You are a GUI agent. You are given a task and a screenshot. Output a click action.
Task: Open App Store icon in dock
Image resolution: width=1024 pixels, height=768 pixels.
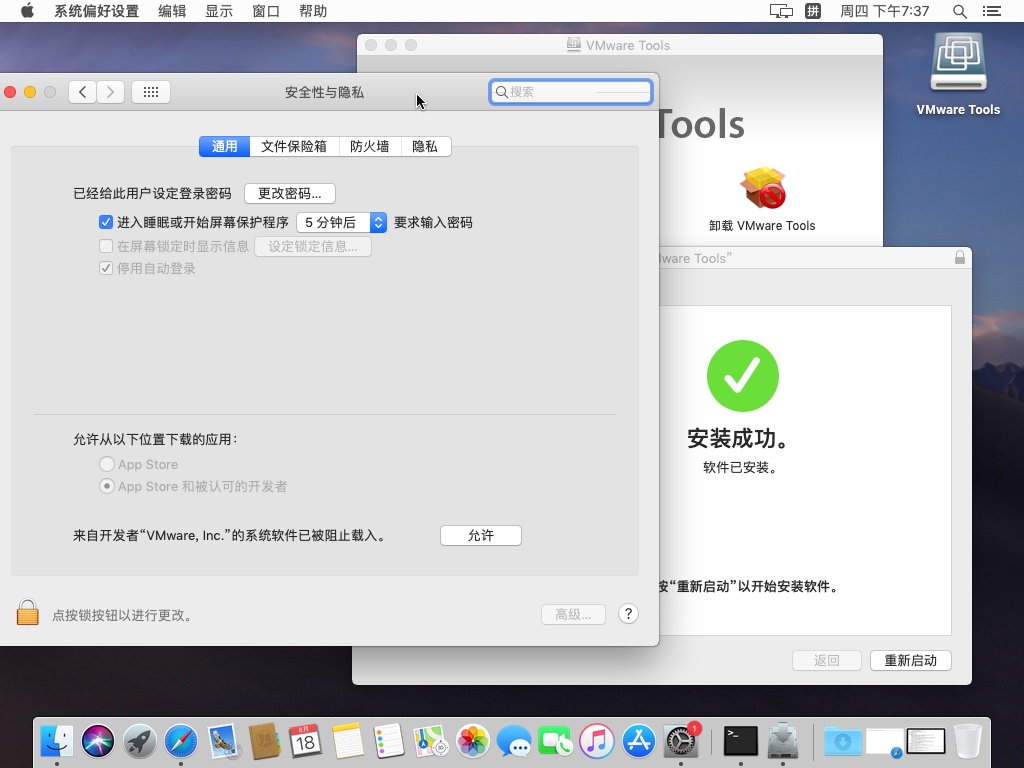[639, 741]
